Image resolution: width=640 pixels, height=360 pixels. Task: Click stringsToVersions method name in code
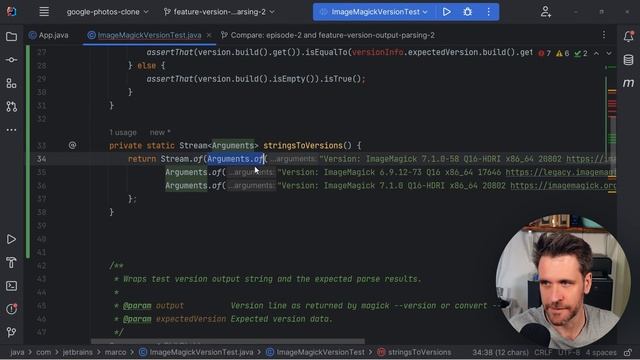pos(302,146)
